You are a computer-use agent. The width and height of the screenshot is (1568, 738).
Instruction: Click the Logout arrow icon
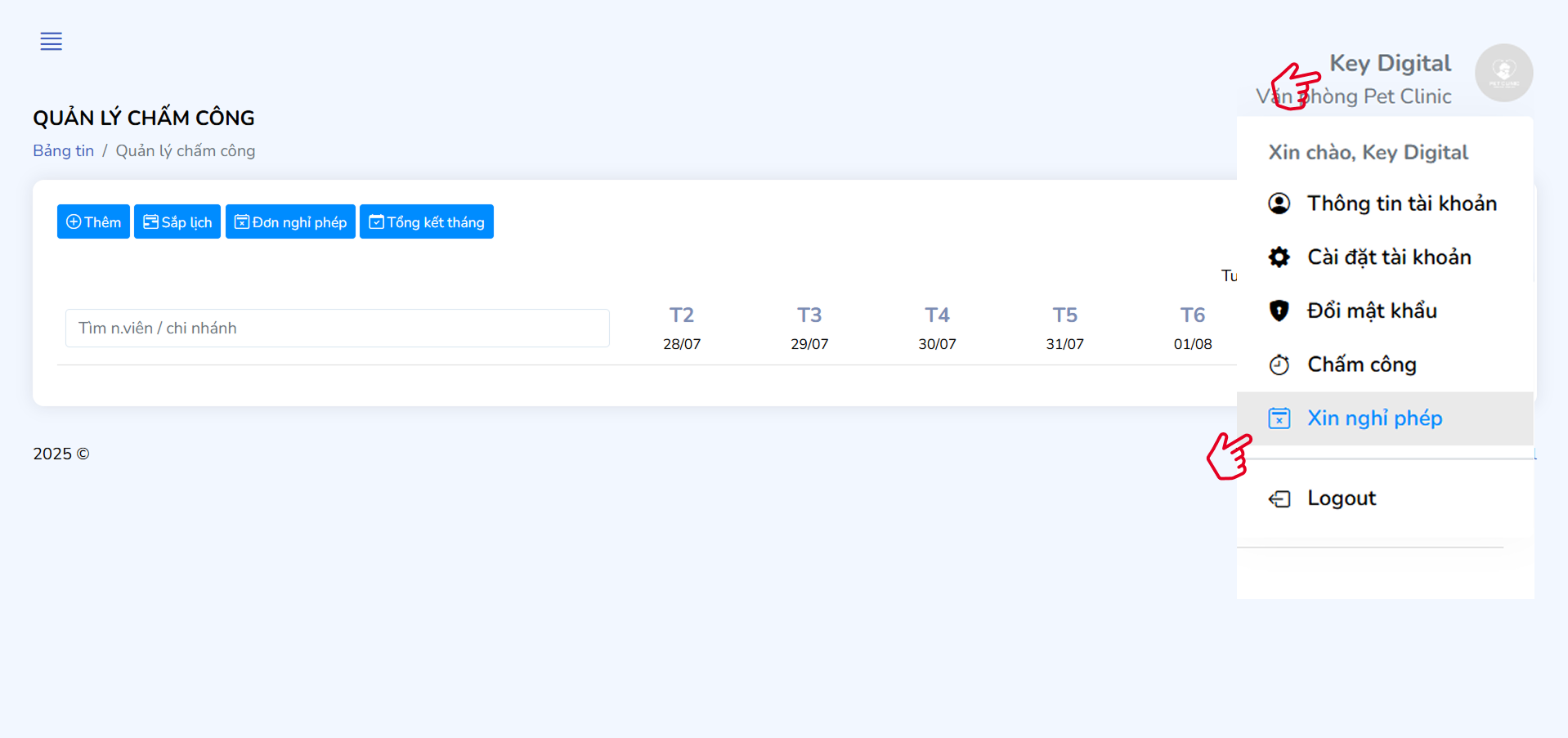1279,499
